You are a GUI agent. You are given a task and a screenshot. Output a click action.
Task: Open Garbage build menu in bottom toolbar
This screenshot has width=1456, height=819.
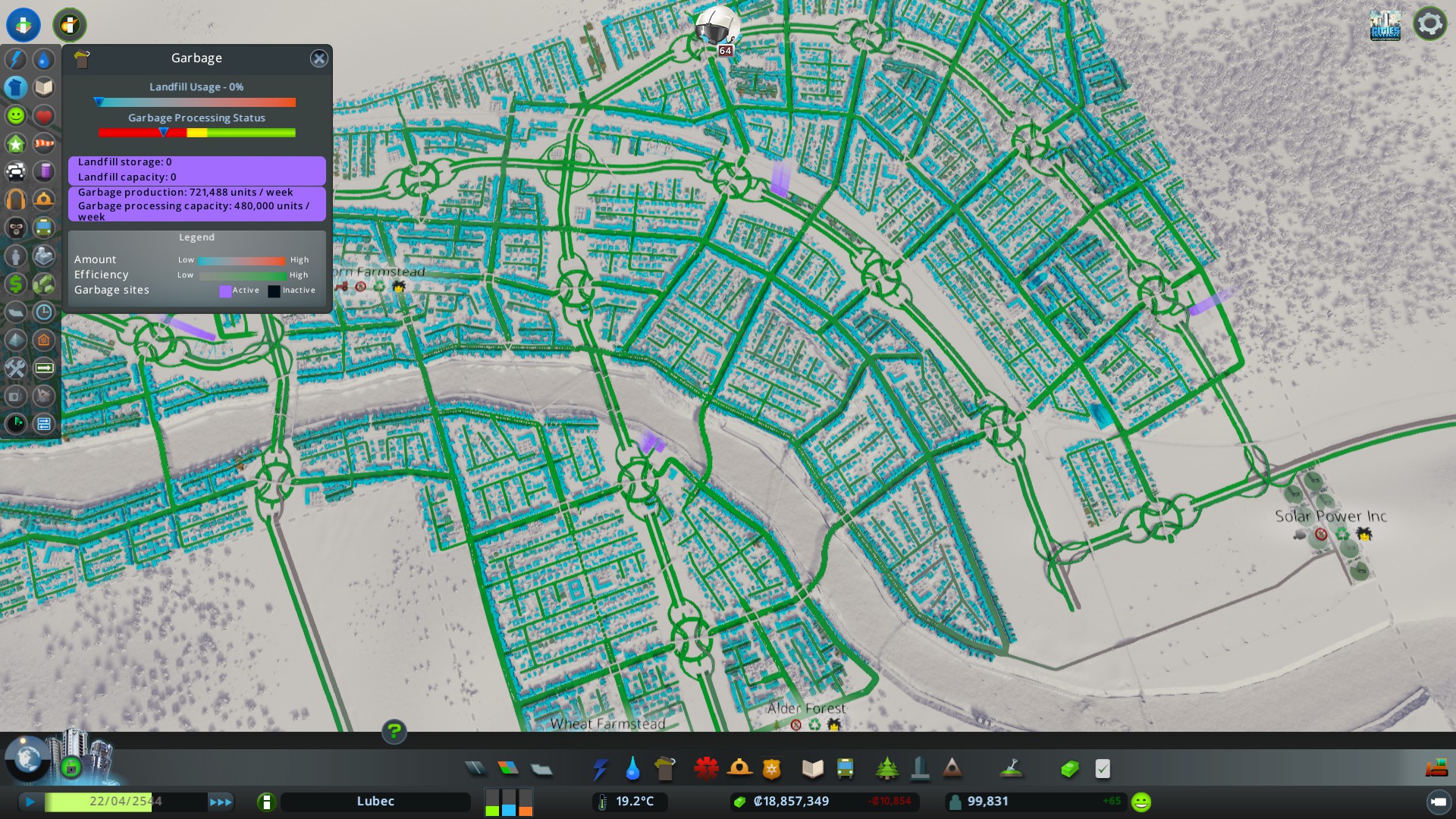(x=664, y=769)
